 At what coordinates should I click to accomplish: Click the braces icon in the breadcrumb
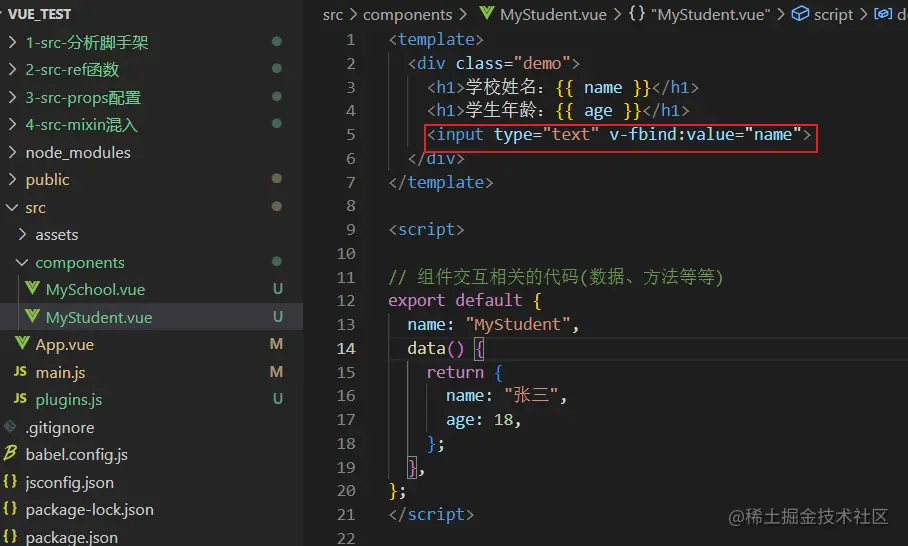[x=637, y=13]
